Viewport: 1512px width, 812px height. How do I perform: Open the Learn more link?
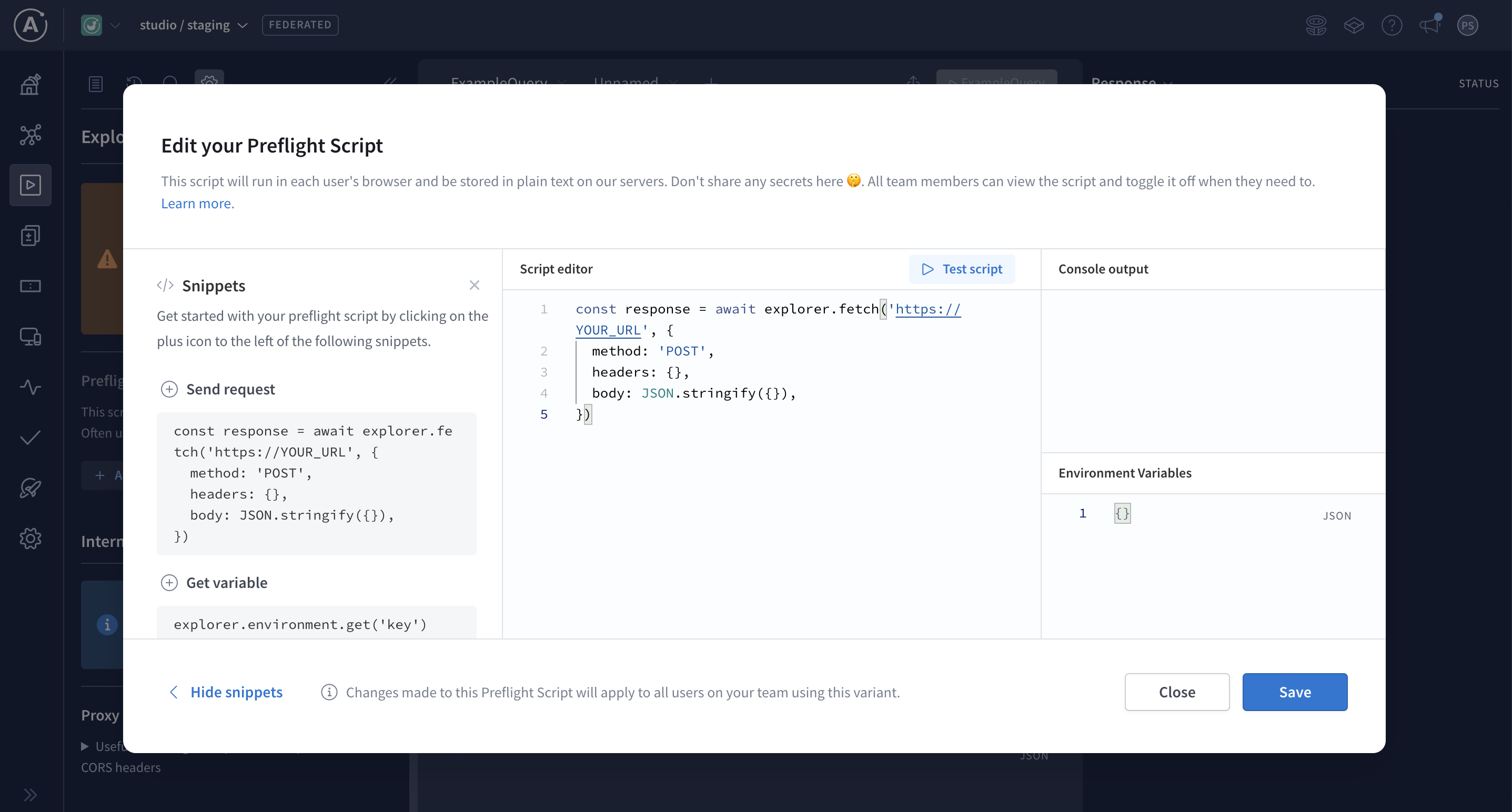tap(196, 203)
